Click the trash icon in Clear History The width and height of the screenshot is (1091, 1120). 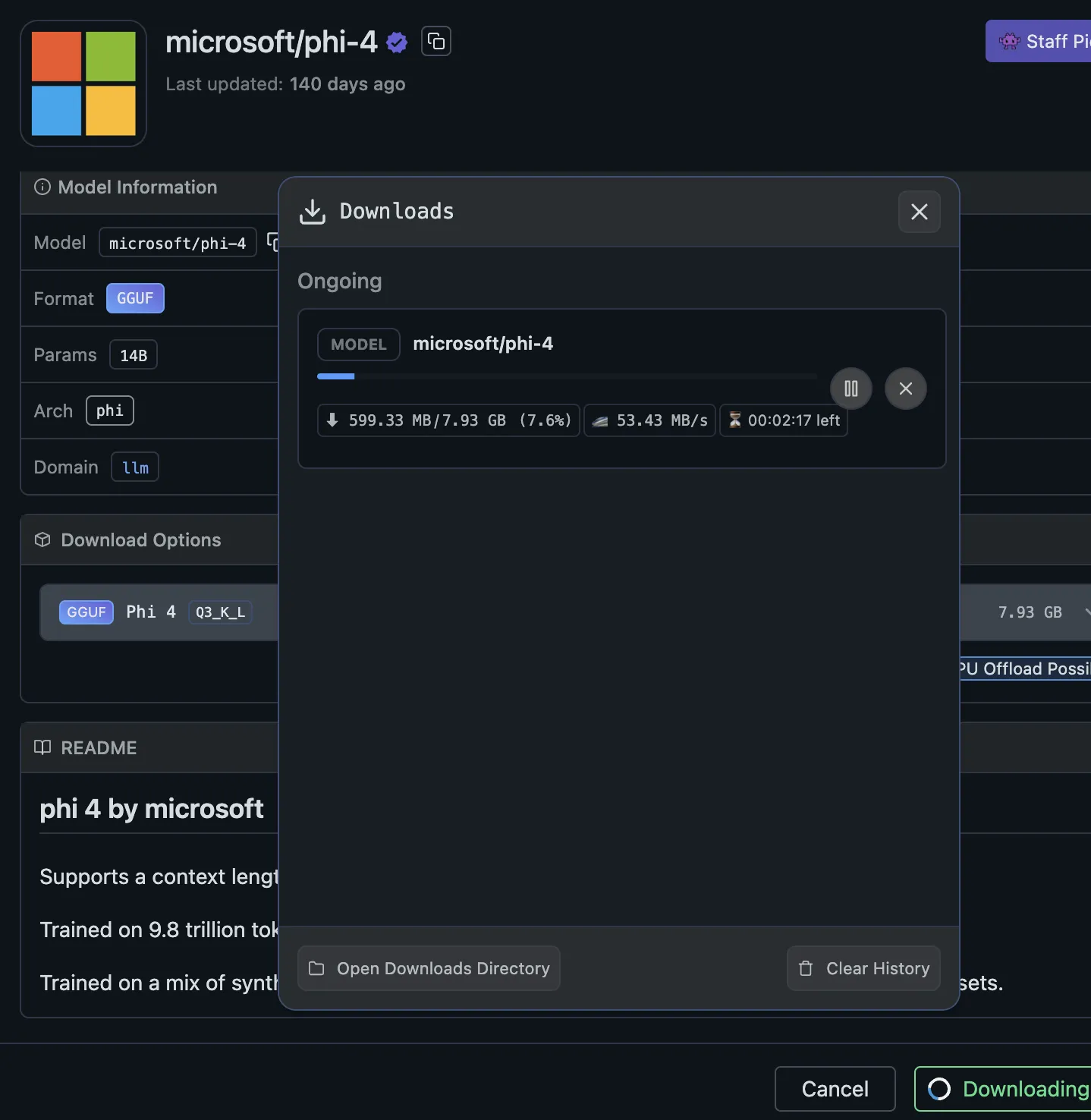806,968
